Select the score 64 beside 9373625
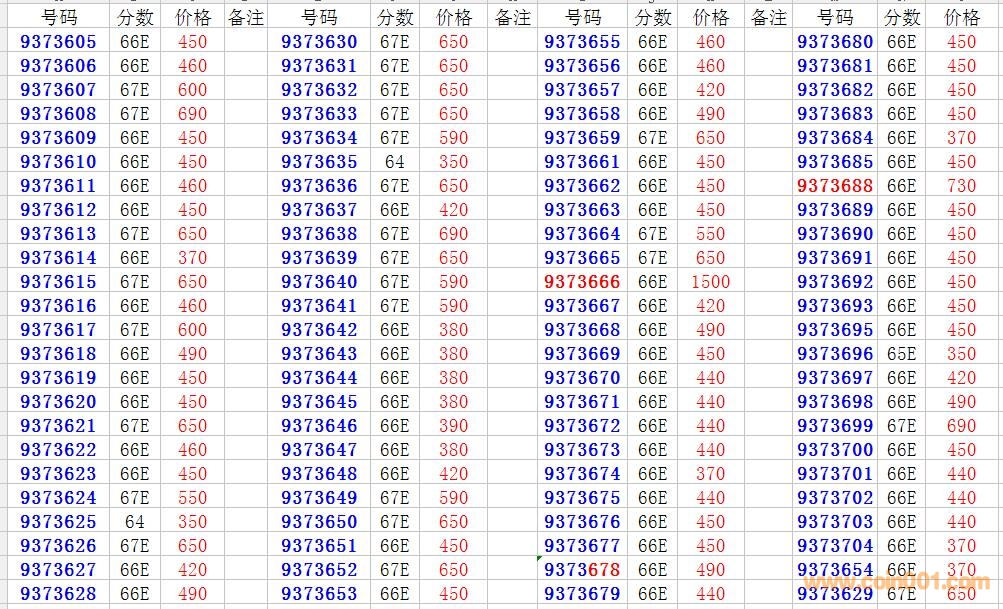1003x609 pixels. pyautogui.click(x=134, y=522)
